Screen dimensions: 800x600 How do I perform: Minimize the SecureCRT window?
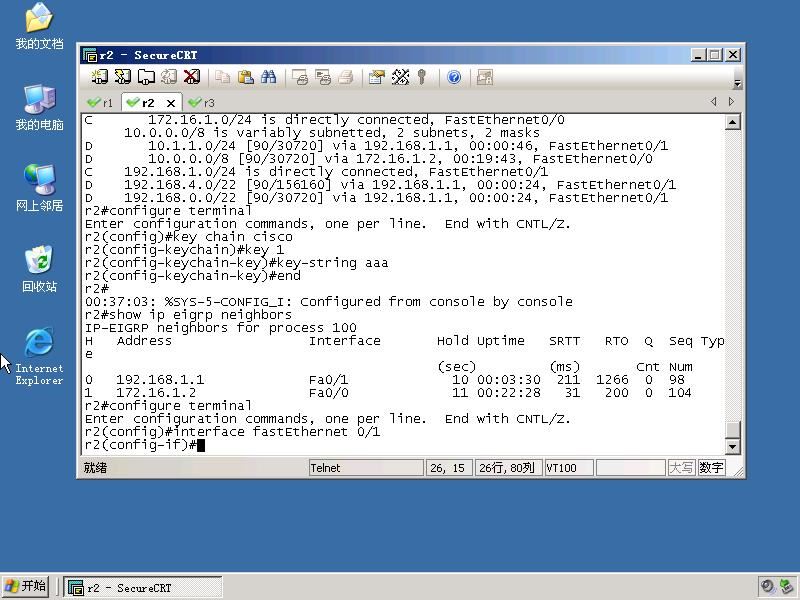tap(698, 55)
